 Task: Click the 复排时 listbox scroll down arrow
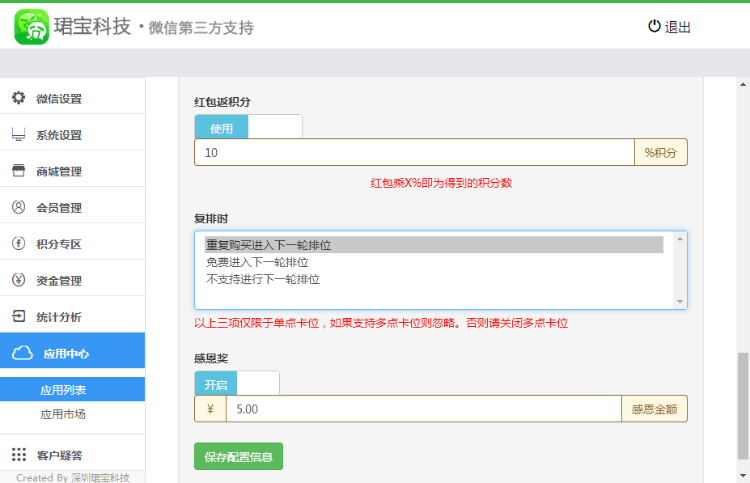coord(680,301)
